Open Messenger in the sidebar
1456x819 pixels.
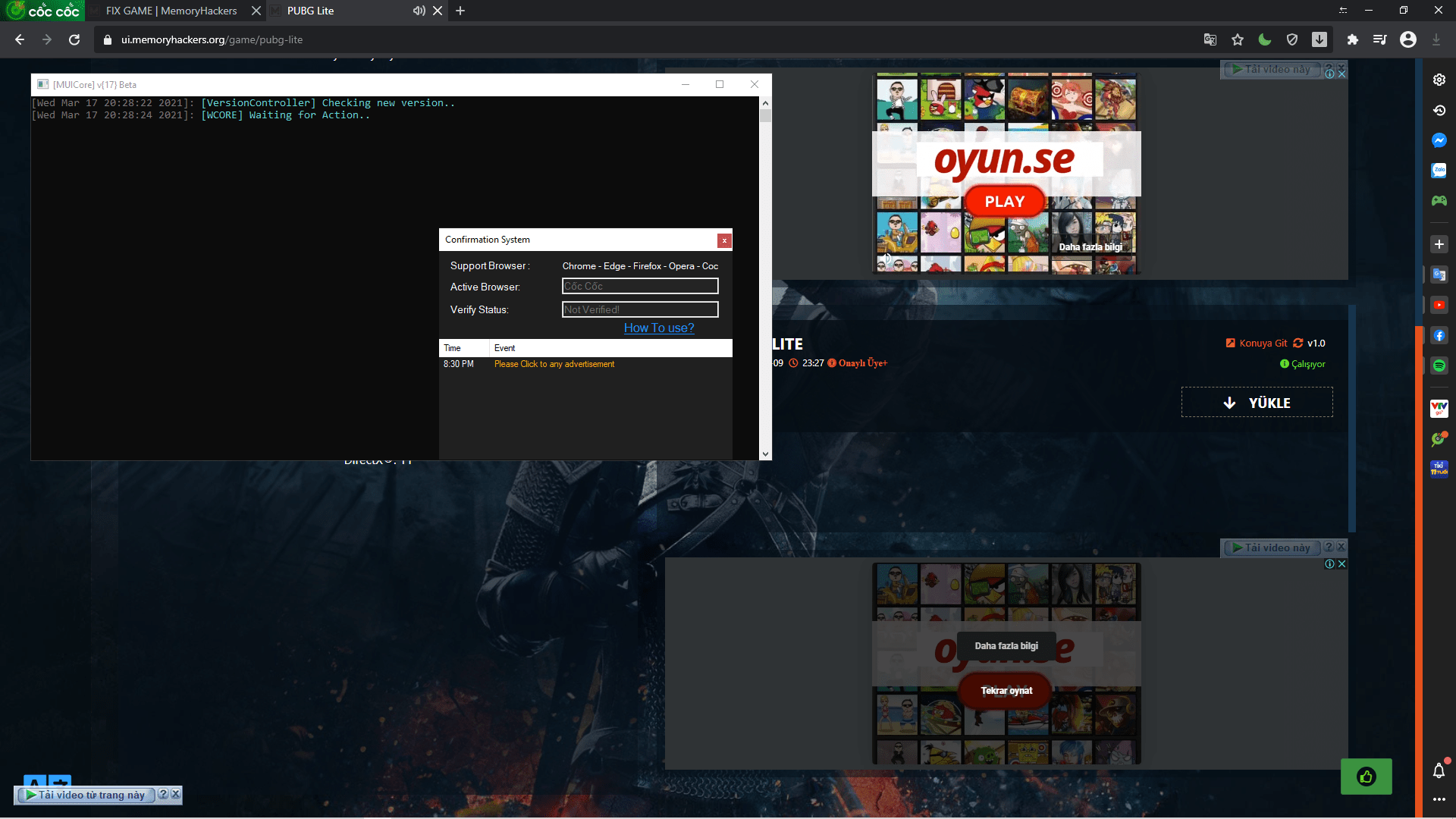[x=1439, y=140]
